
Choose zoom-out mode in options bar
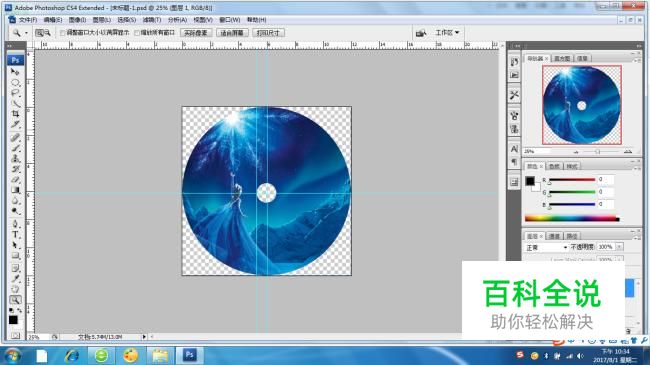click(x=48, y=33)
